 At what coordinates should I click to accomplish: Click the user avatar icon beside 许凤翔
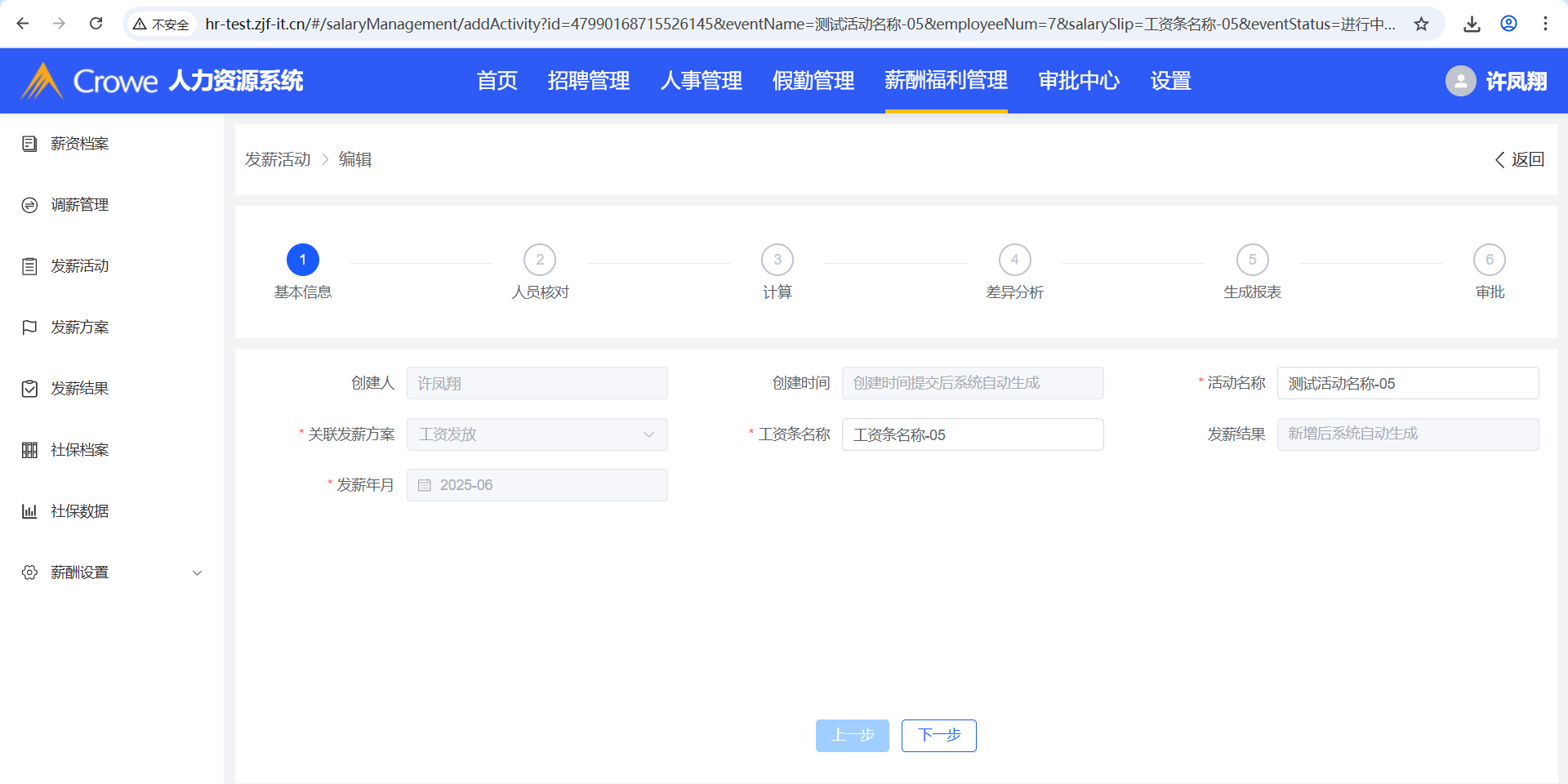(x=1460, y=81)
